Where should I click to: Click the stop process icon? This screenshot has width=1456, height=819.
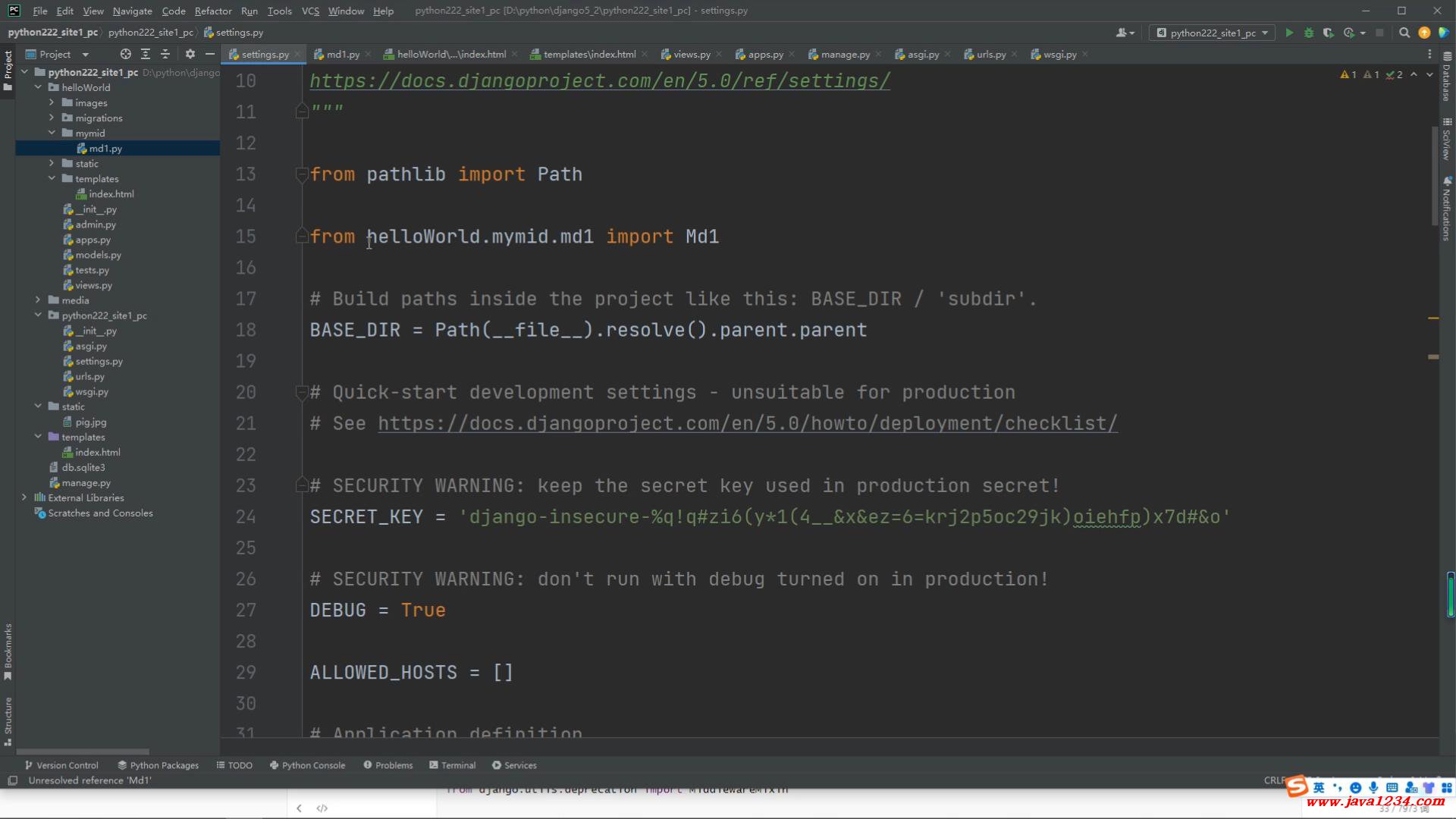pyautogui.click(x=1379, y=33)
